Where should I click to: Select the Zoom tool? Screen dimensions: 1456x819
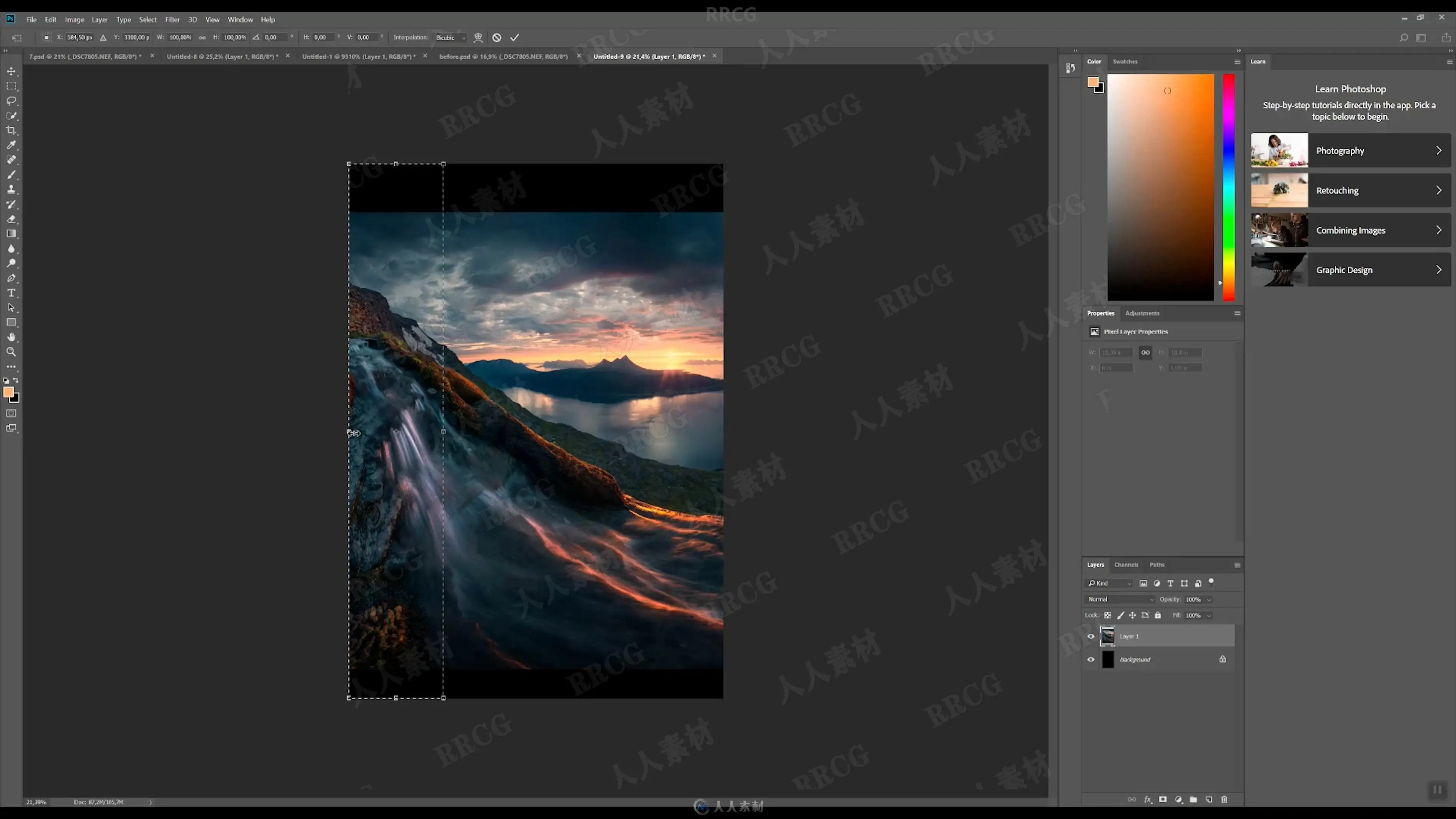(11, 352)
